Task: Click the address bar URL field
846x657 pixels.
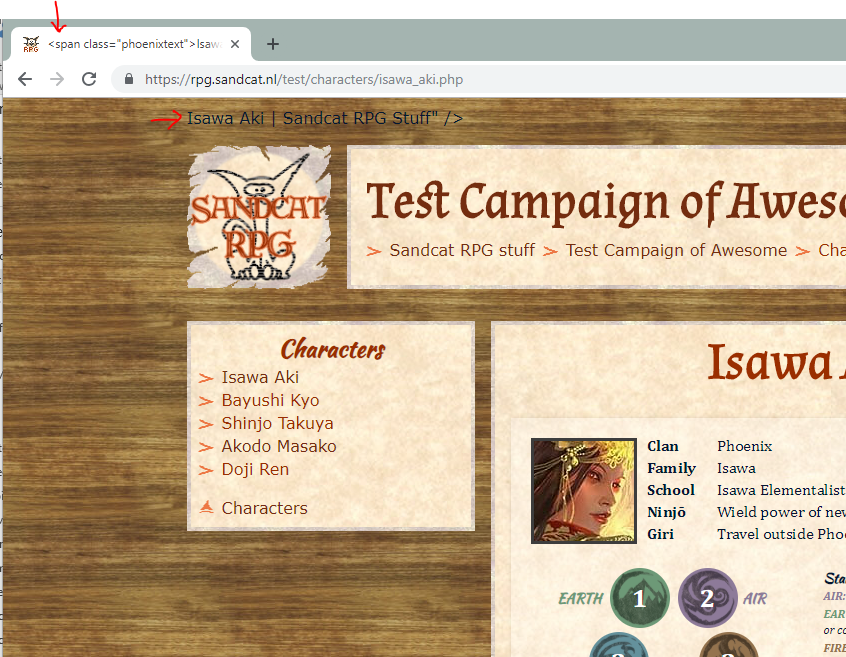Action: click(400, 79)
